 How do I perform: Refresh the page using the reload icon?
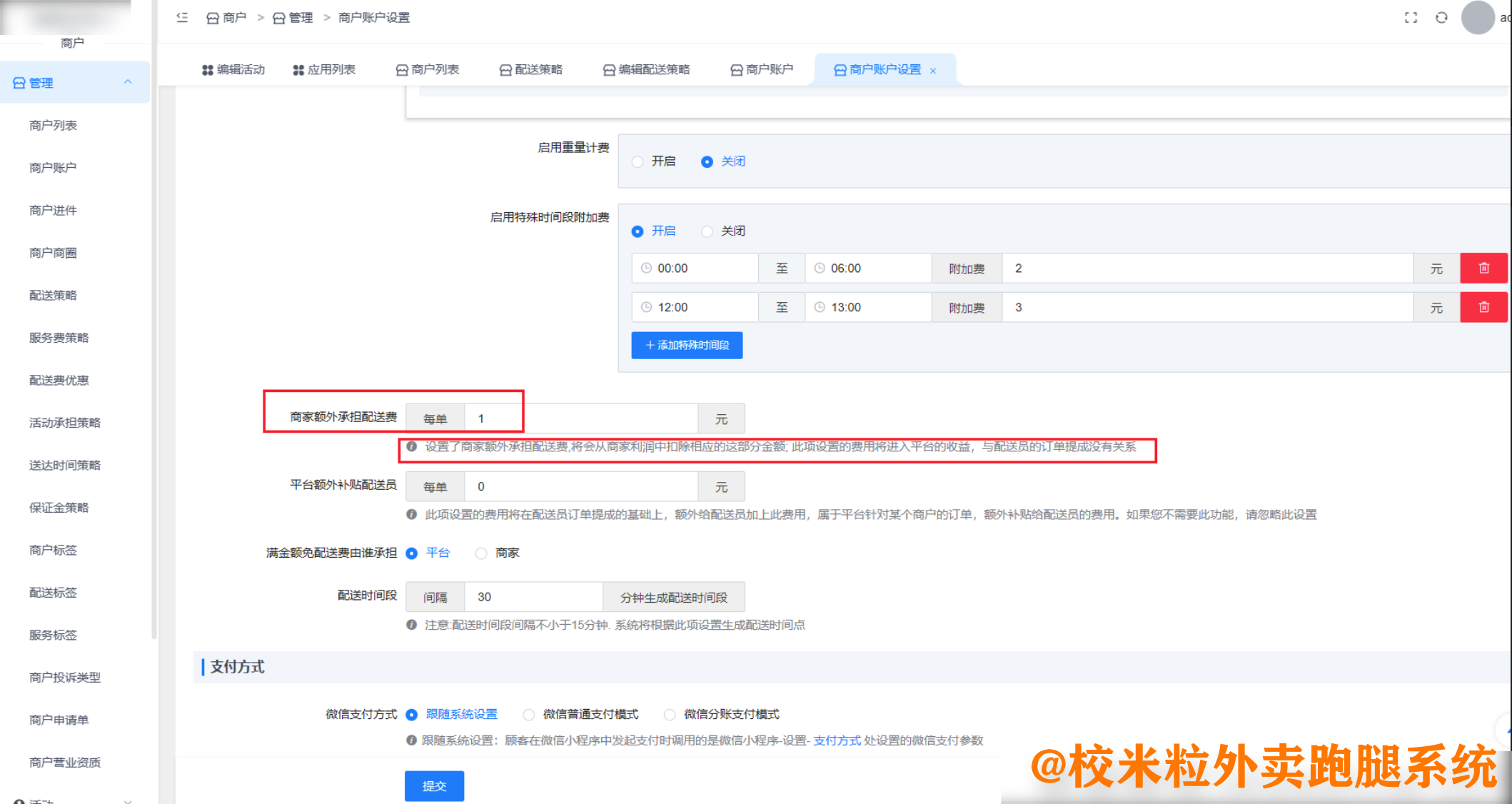coord(1441,17)
